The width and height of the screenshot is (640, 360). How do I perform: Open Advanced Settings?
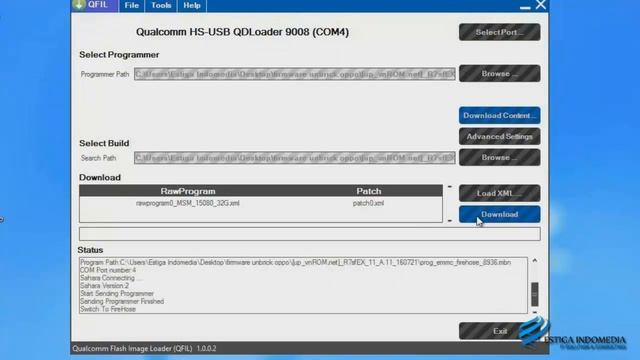tap(499, 137)
